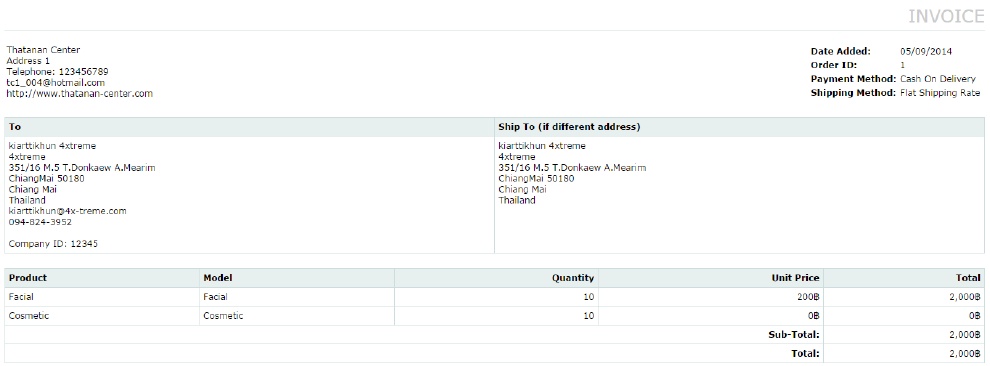
Task: Click the To column header
Action: tap(15, 127)
